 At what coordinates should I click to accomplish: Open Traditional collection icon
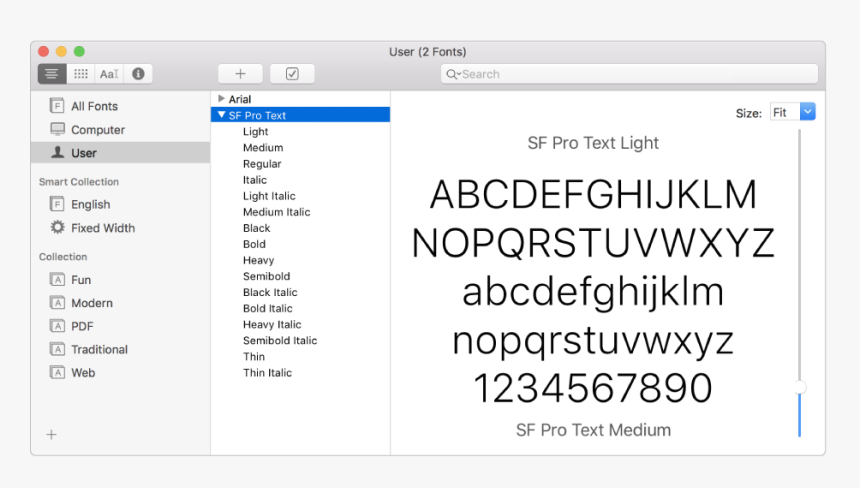[x=57, y=349]
